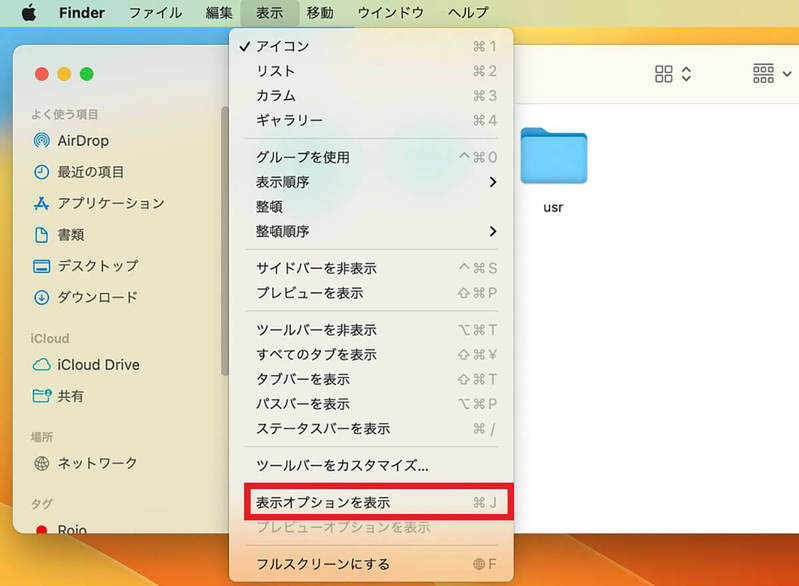Click the sidebar scrollbar
799x586 pixels.
[x=224, y=241]
